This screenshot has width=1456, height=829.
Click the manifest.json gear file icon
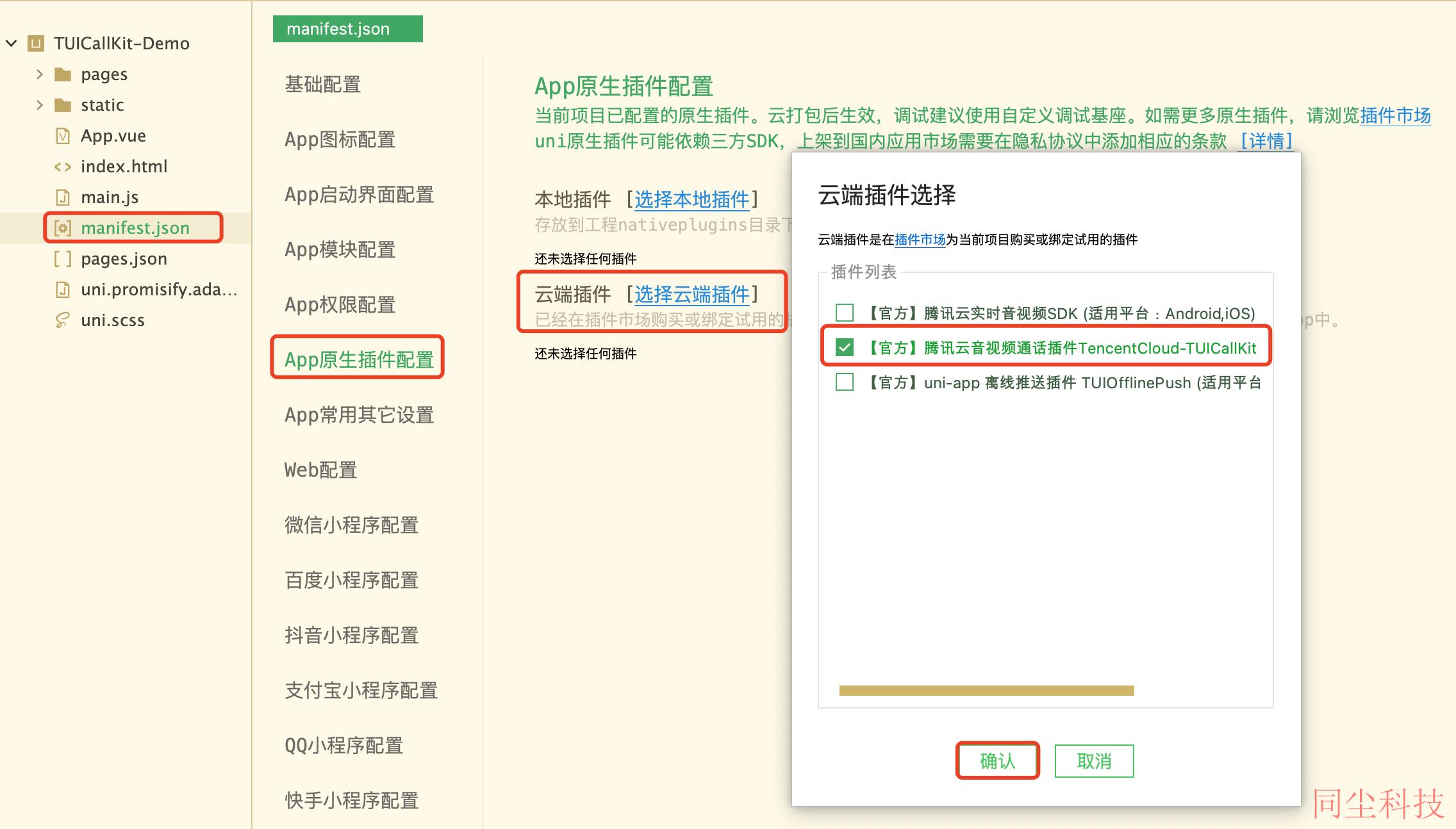[x=63, y=228]
